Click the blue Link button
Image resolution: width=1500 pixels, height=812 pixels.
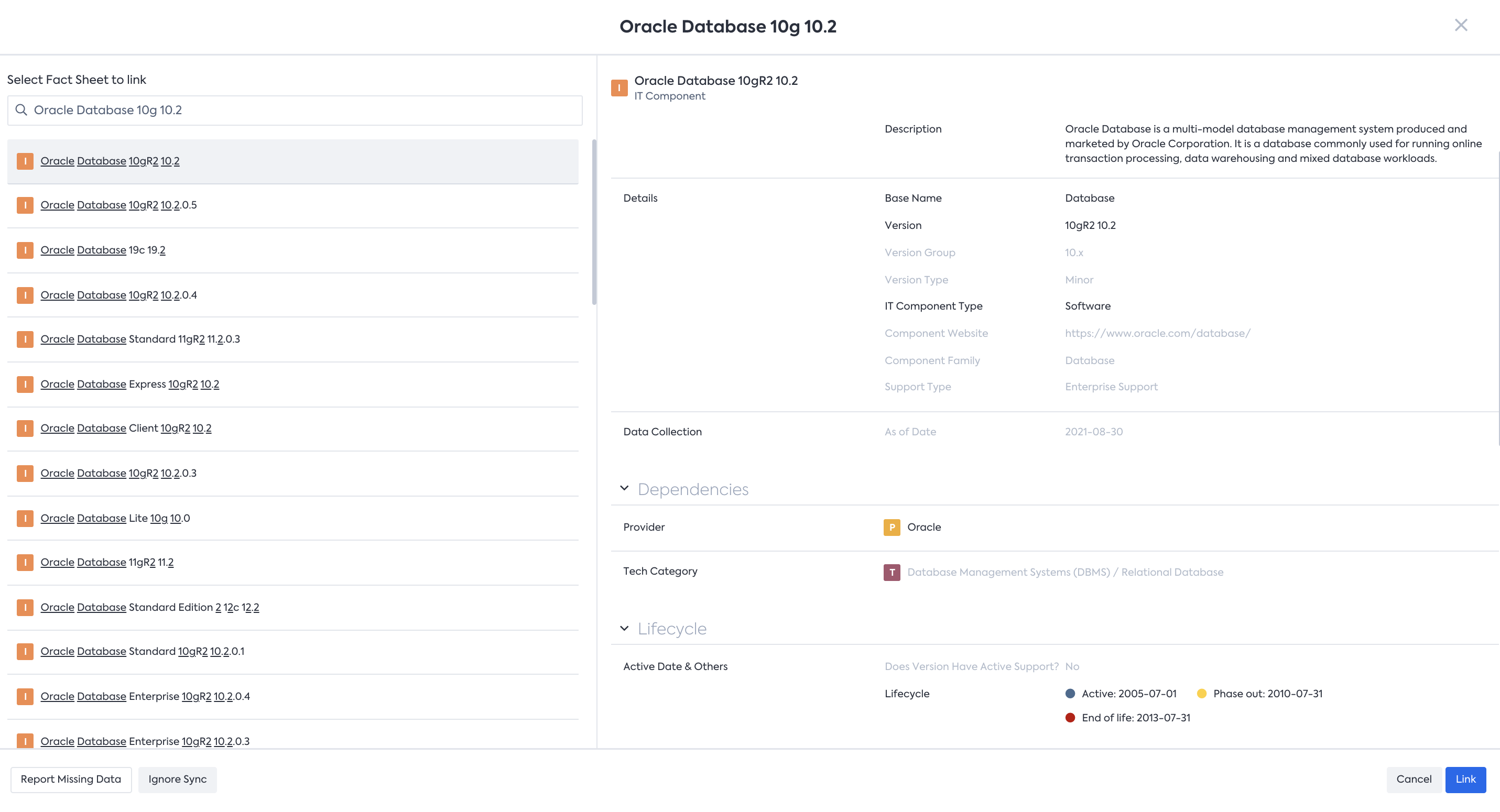1465,780
